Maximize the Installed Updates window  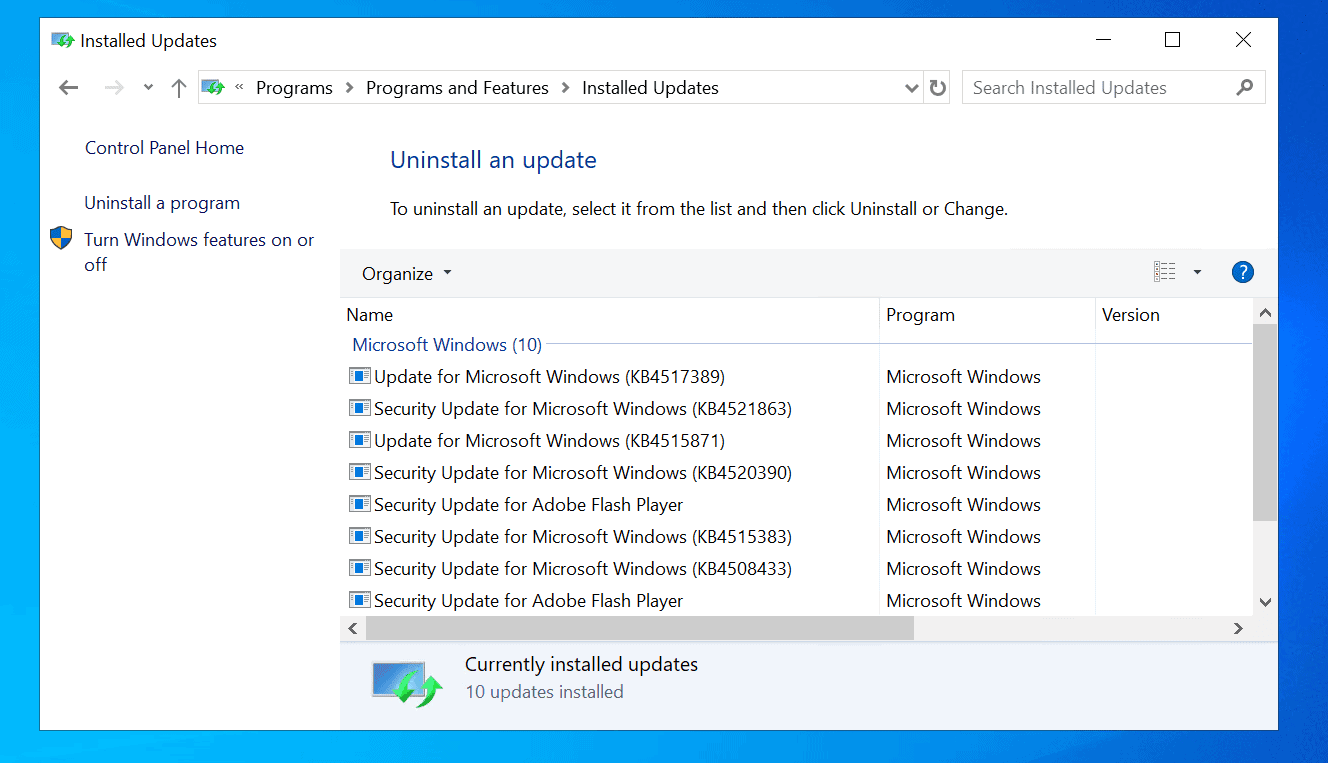1173,40
